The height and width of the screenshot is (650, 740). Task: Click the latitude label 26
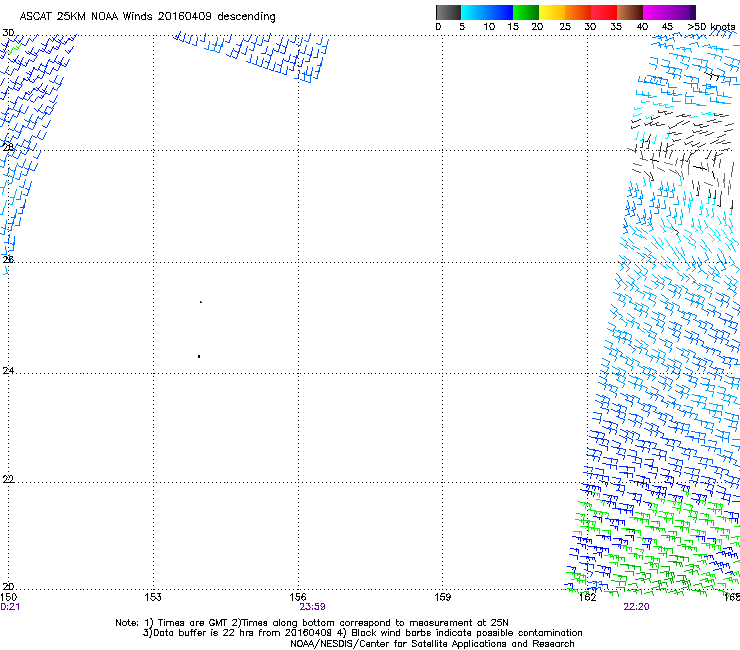[8, 259]
